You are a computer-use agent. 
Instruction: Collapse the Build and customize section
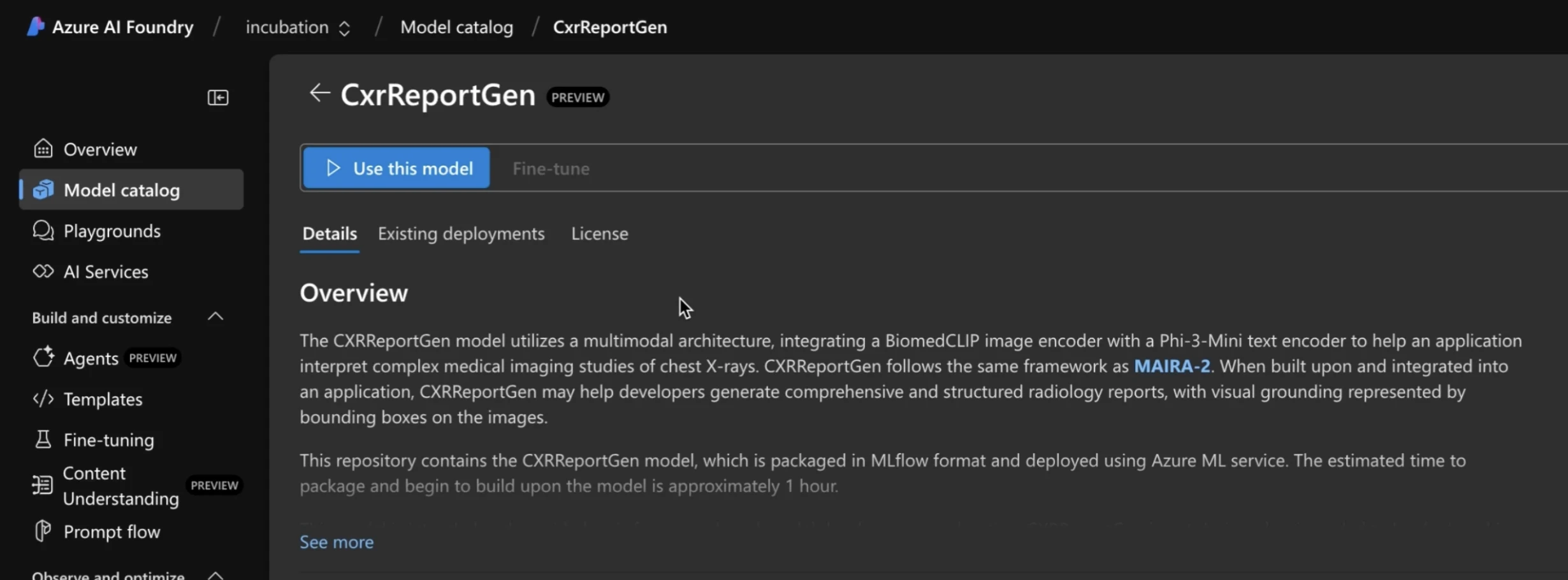(215, 316)
